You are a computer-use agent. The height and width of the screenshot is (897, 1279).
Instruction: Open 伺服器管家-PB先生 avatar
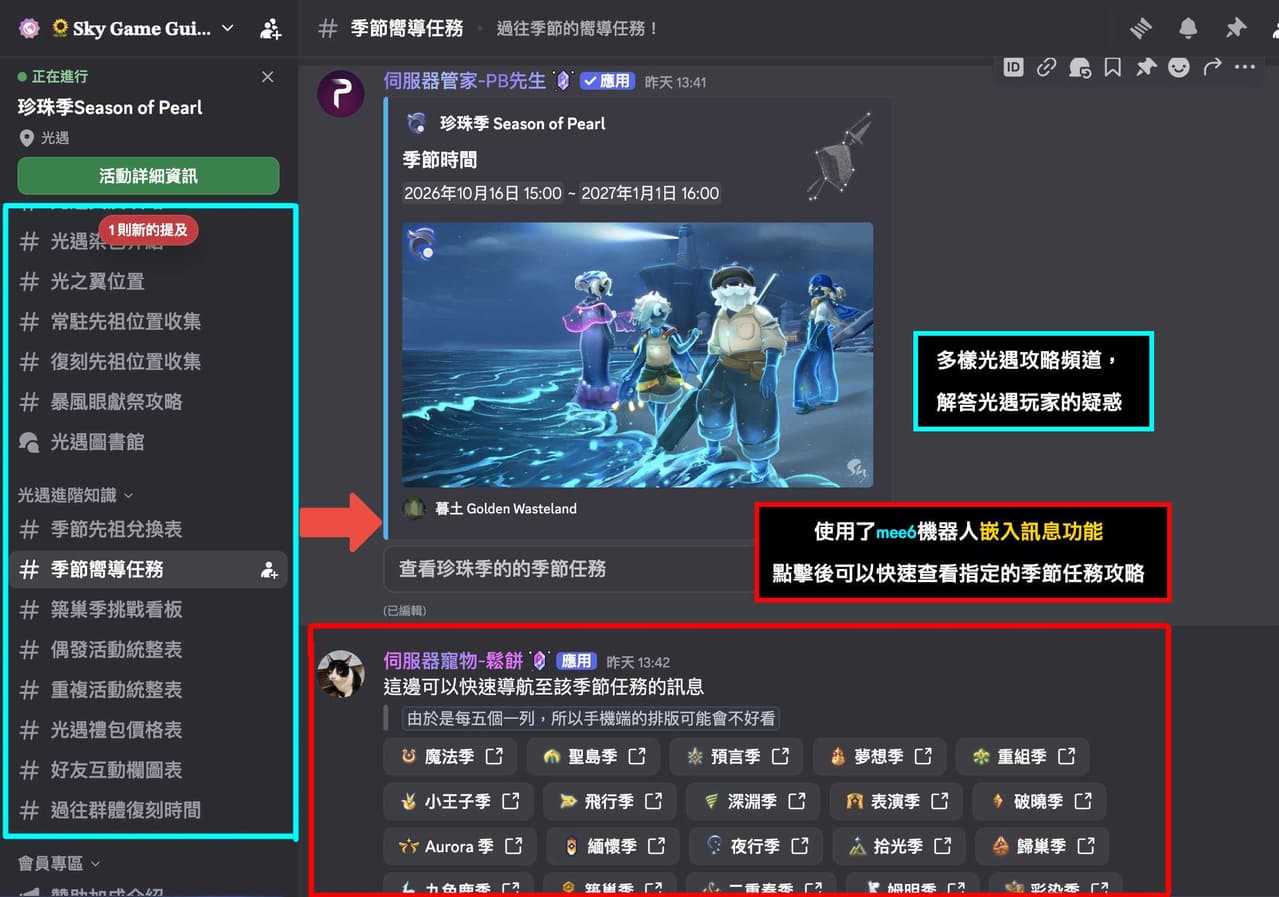(x=340, y=94)
